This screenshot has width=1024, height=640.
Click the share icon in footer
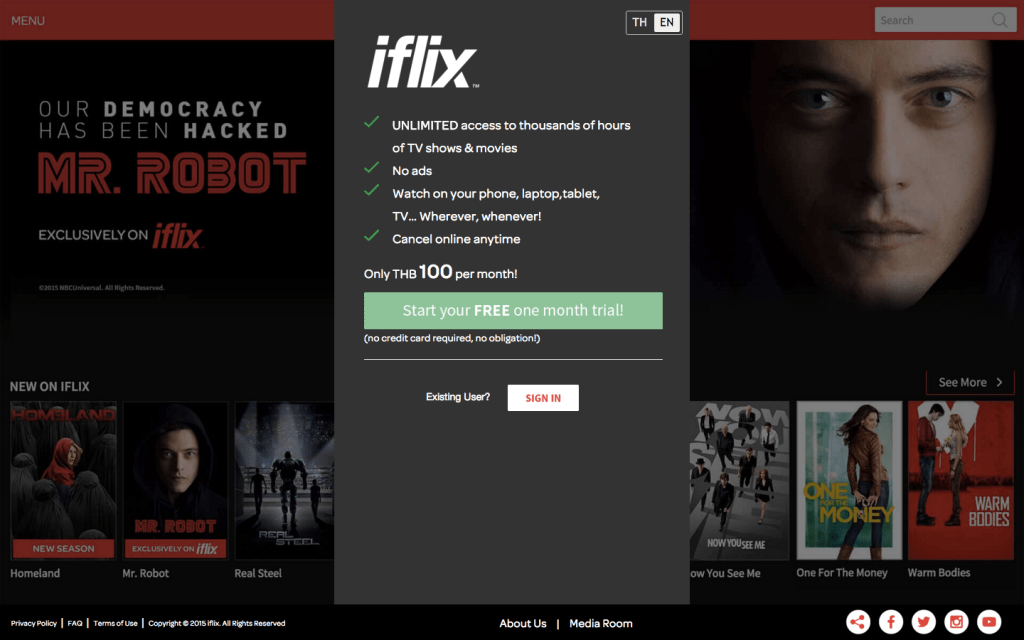[858, 622]
